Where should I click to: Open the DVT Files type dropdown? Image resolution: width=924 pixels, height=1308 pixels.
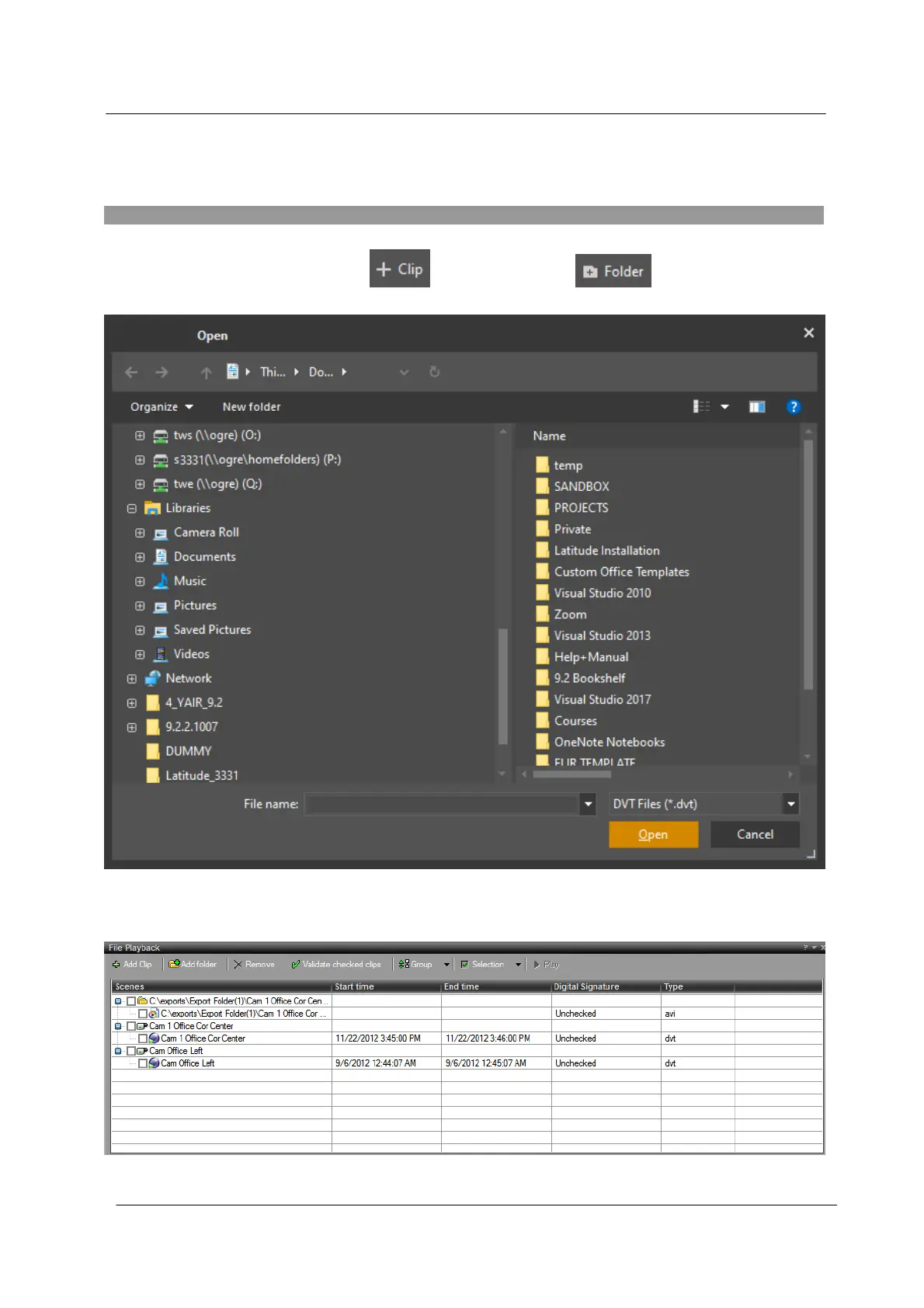(790, 804)
